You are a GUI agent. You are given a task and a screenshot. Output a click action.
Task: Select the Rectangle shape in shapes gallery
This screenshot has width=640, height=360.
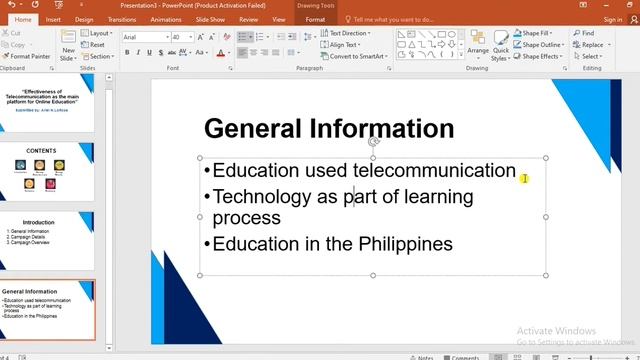click(442, 34)
